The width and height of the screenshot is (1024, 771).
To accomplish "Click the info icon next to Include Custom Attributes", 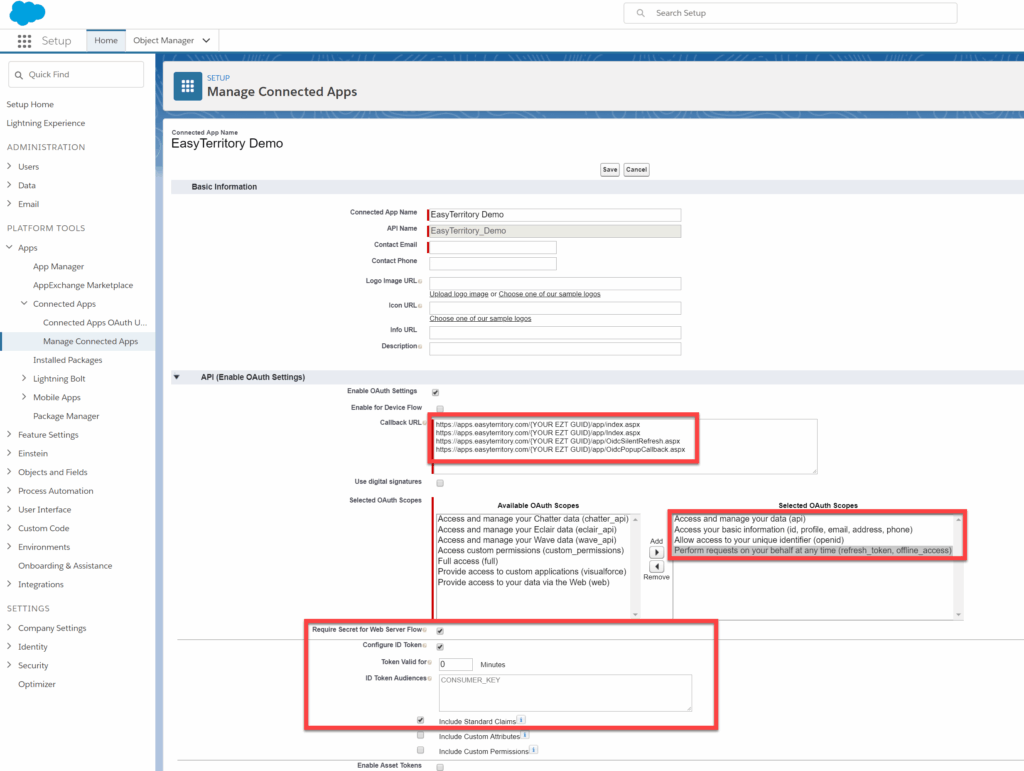I will [x=527, y=735].
